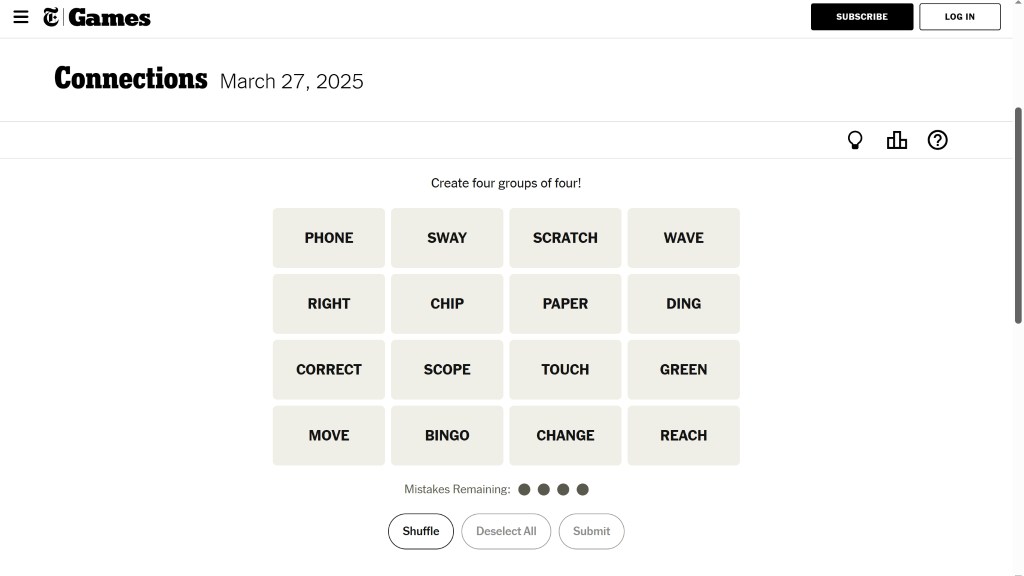Toggle the SCRATCH word tile
Screen dimensions: 1024x576
[x=565, y=238]
